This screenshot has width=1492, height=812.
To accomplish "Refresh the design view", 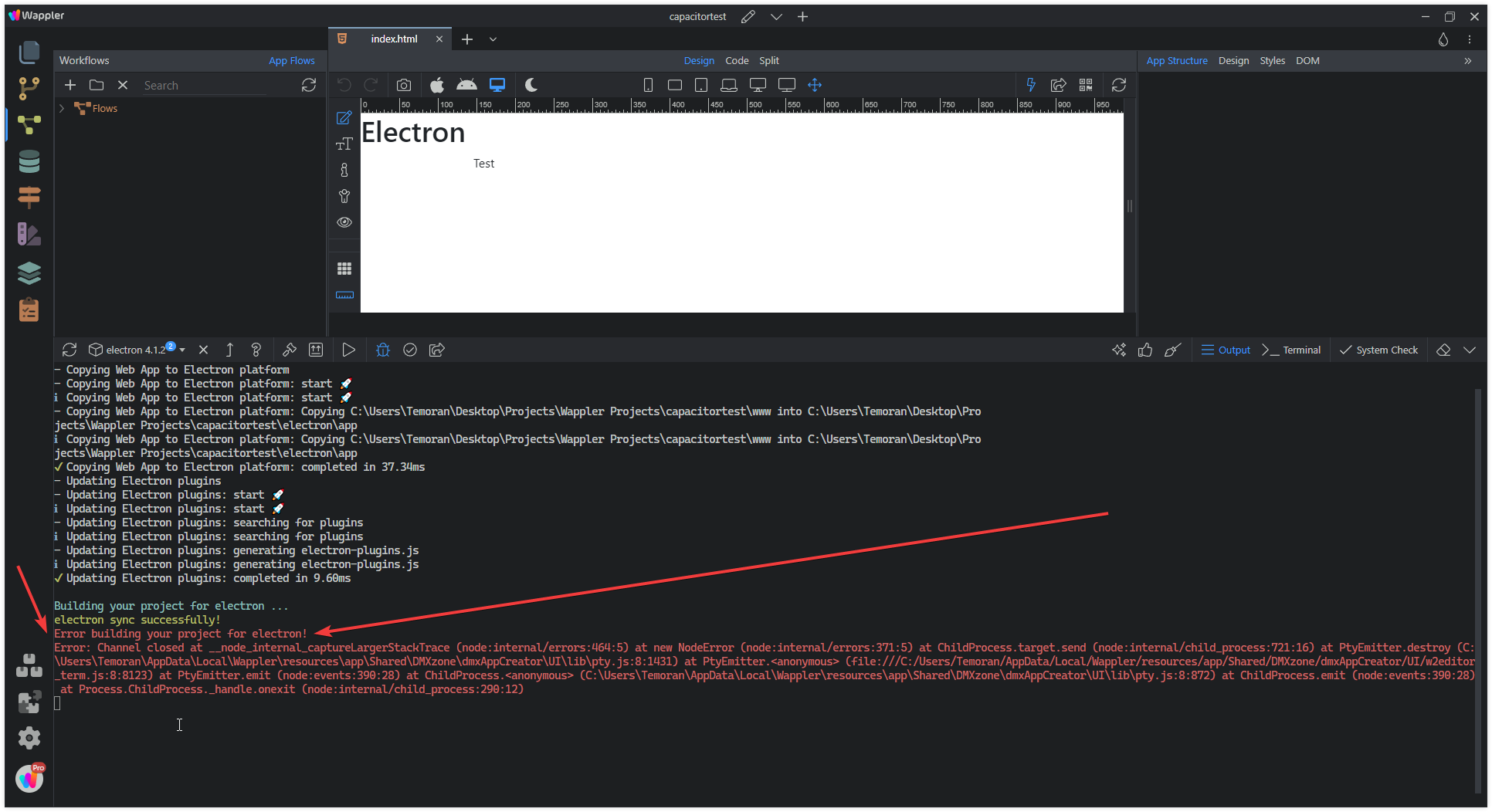I will (1119, 85).
